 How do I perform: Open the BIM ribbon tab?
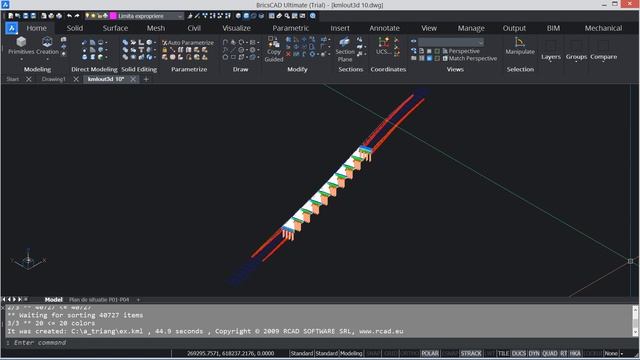(x=553, y=28)
